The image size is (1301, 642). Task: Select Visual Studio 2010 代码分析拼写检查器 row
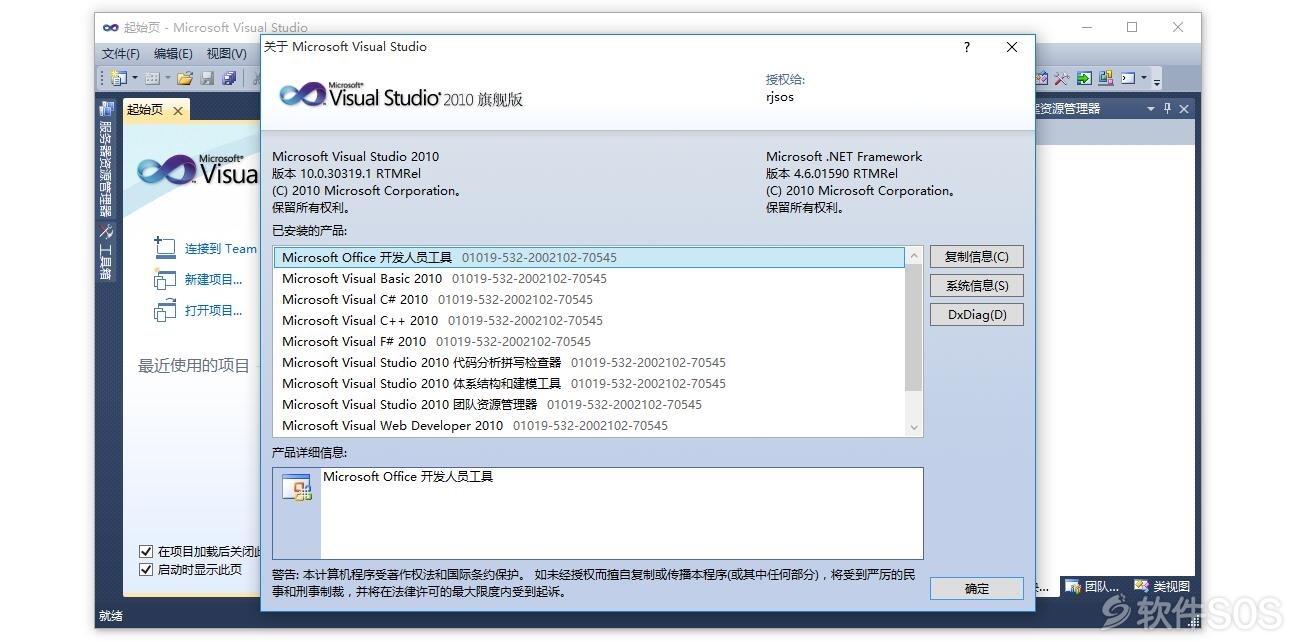point(588,362)
